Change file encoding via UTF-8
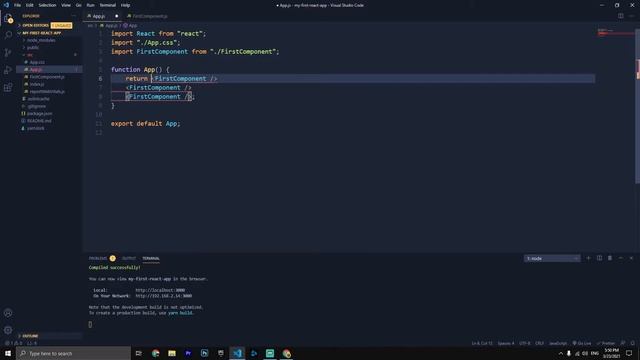Viewport: 640px width, 360px height. tap(525, 343)
